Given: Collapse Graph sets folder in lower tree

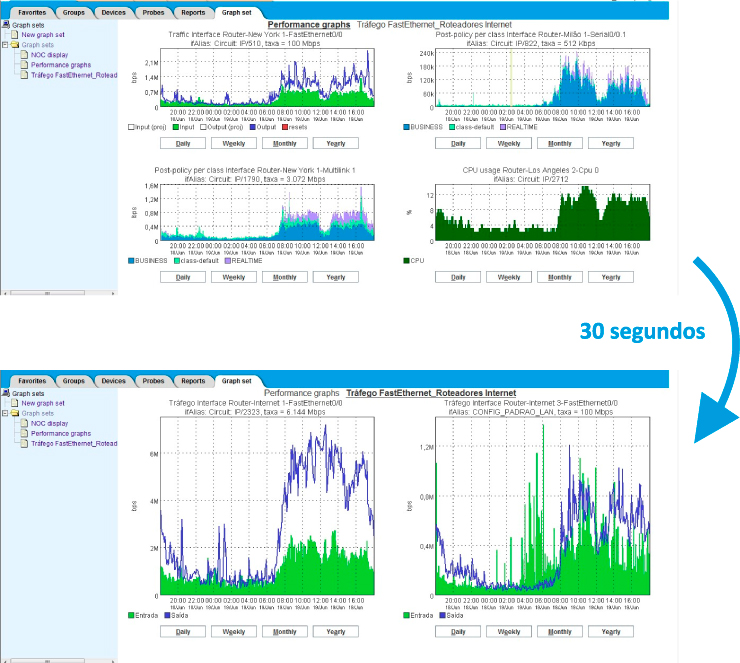Looking at the screenshot, I should pyautogui.click(x=5, y=413).
